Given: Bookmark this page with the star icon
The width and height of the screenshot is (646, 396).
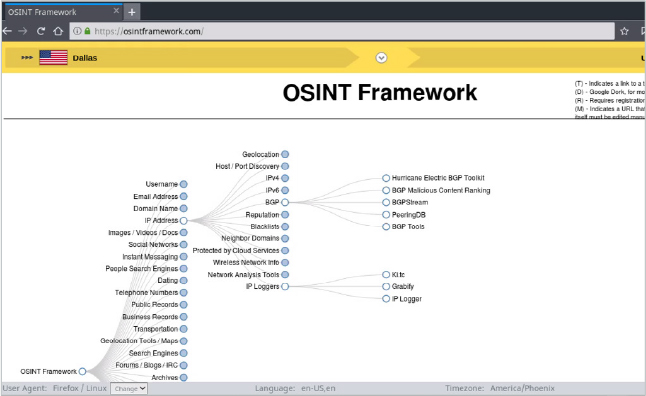Looking at the screenshot, I should click(624, 31).
